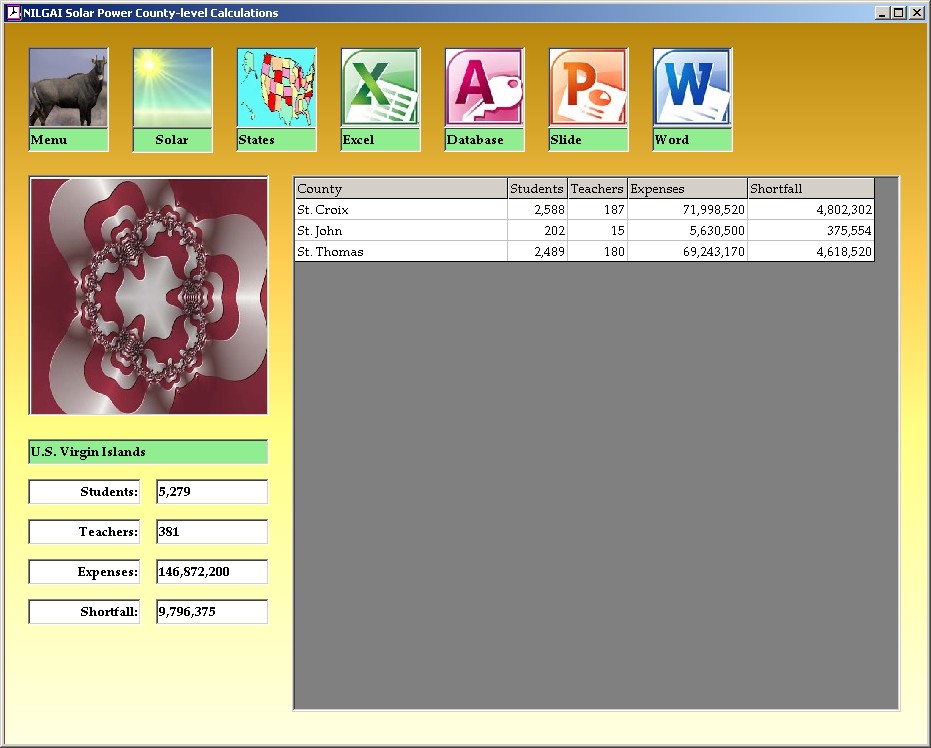Click the fractal image thumbnail
The image size is (931, 748).
coord(149,296)
